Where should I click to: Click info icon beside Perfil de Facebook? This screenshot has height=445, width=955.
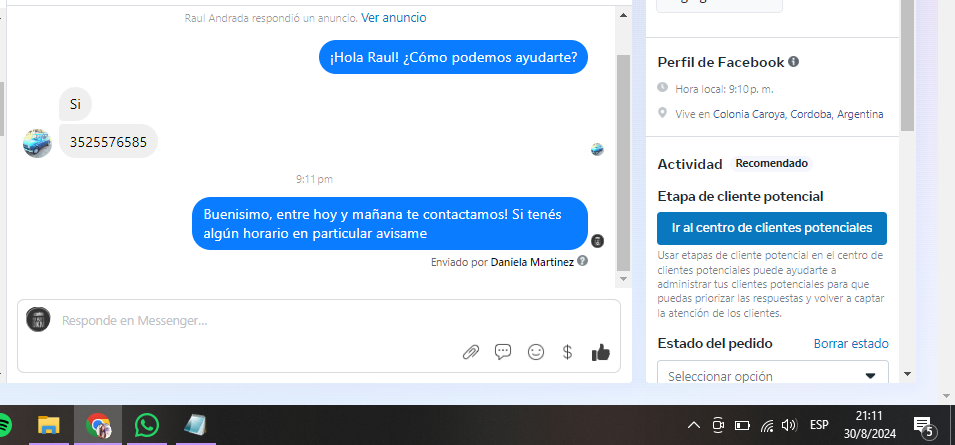[x=794, y=62]
